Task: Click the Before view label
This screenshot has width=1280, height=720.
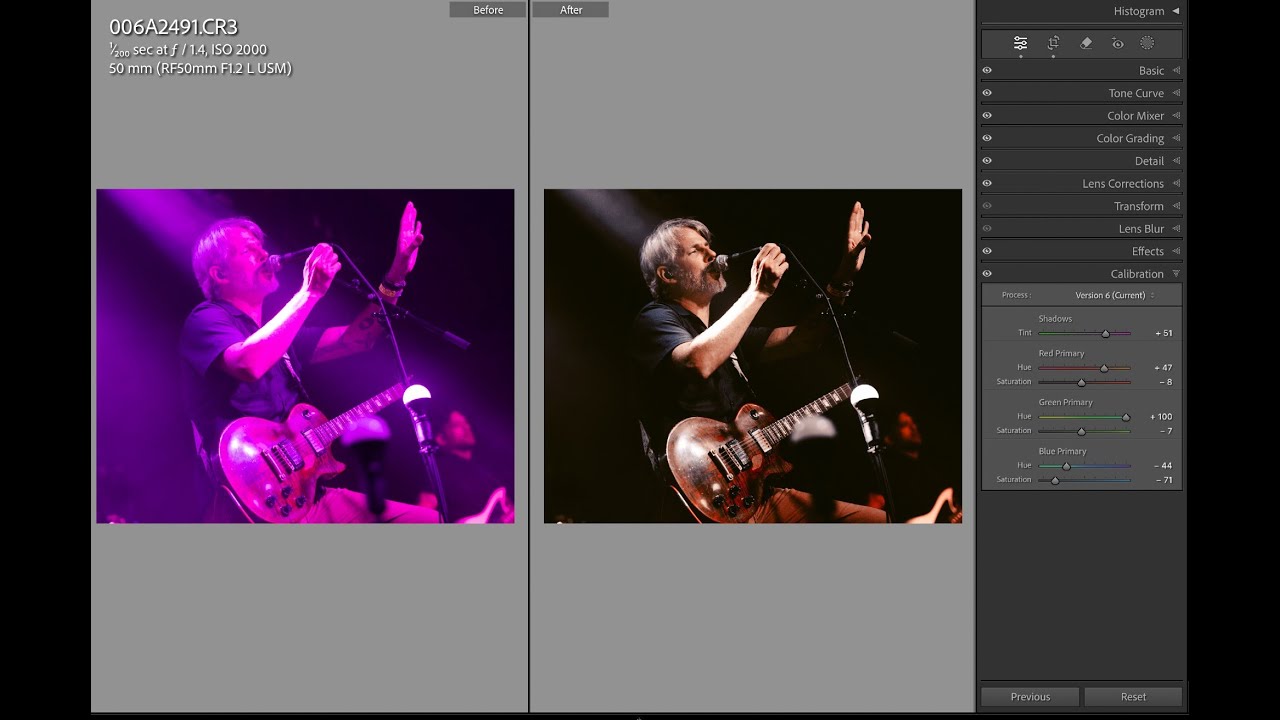Action: 488,10
